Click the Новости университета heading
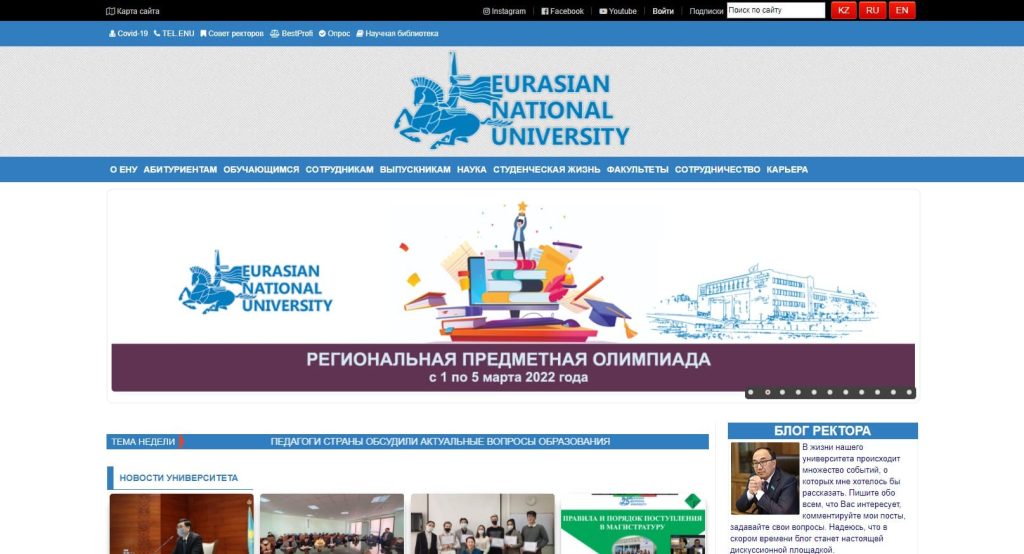The image size is (1024, 554). 178,478
